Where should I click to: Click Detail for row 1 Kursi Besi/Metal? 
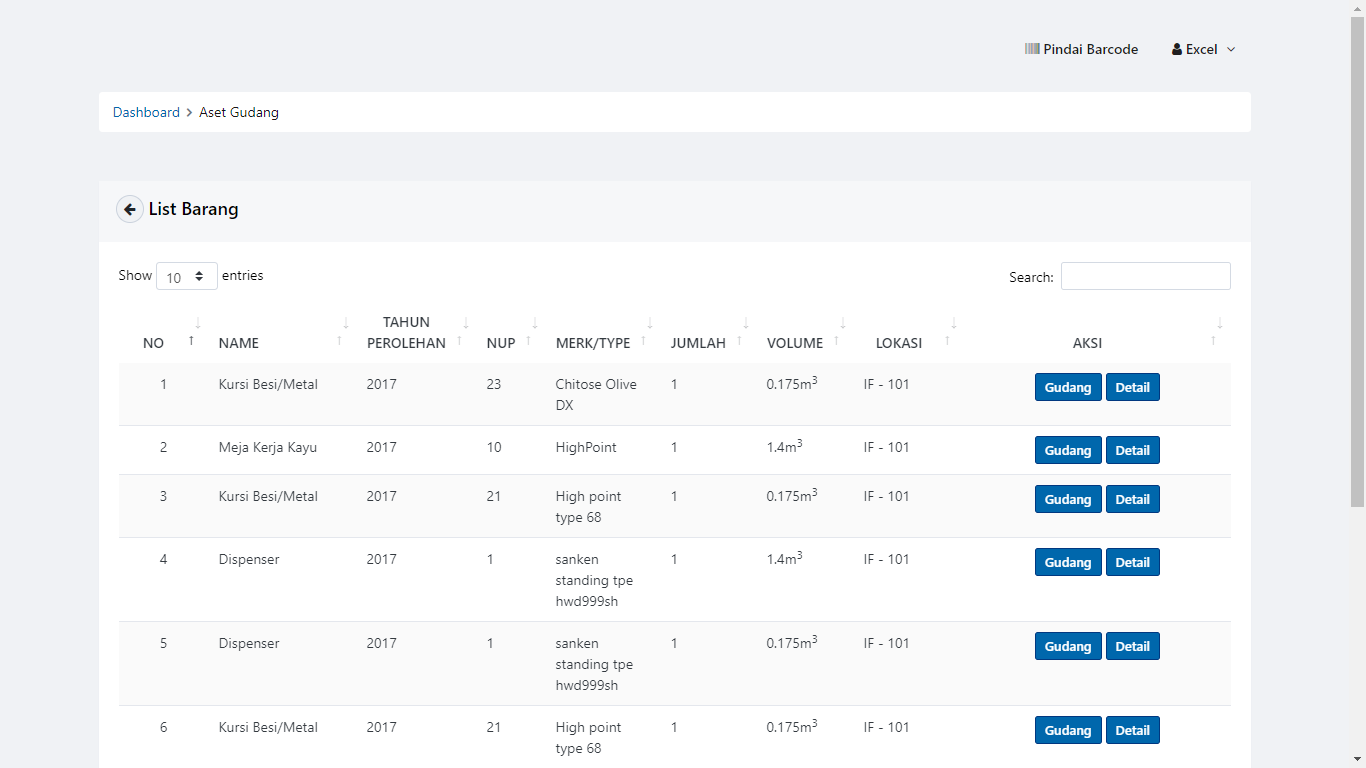(x=1133, y=387)
